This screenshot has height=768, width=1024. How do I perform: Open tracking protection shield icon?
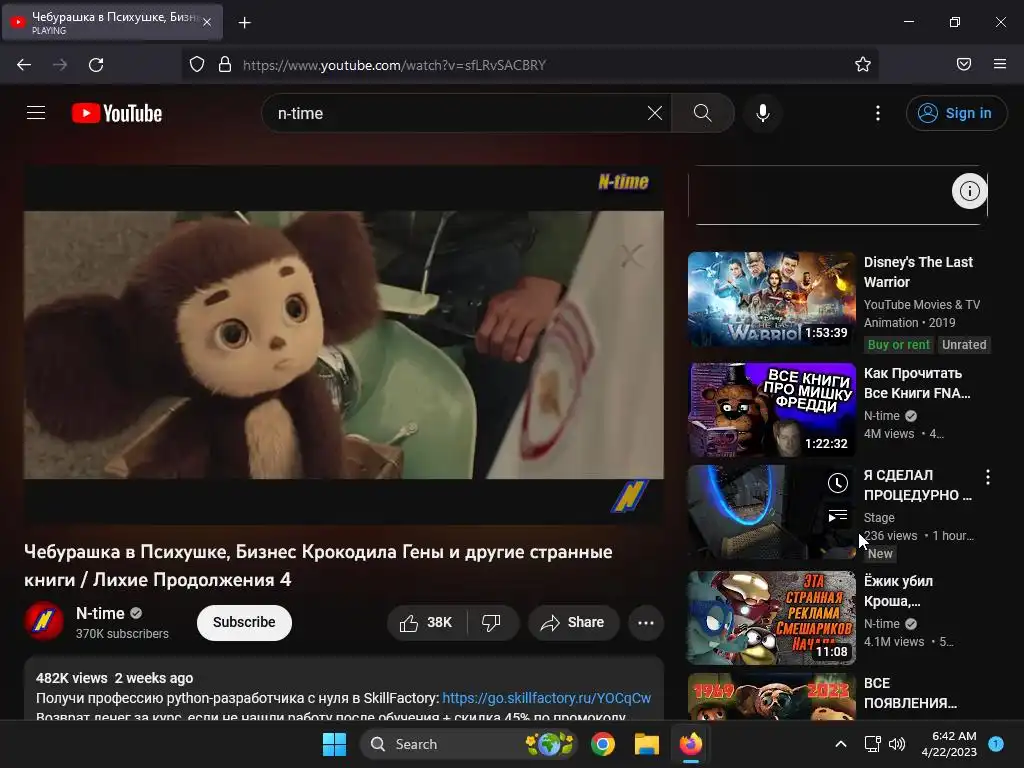[197, 64]
